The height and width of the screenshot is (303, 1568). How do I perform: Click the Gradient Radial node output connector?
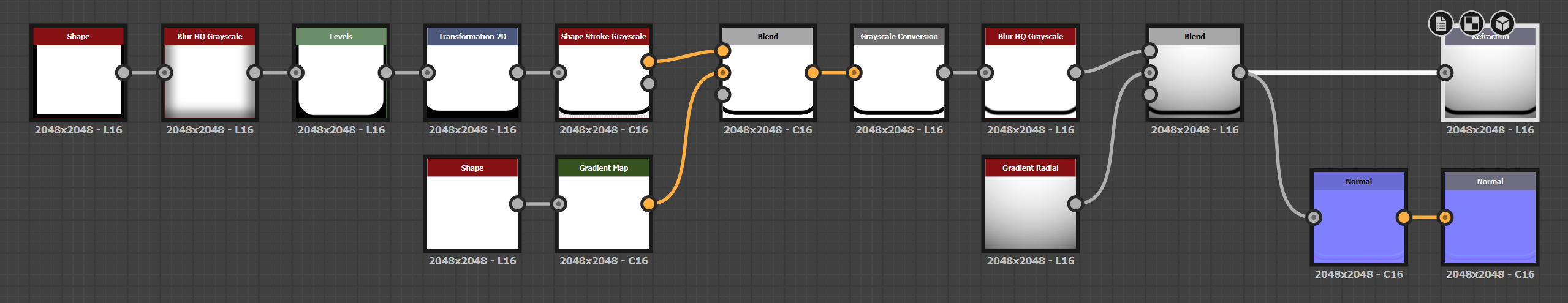click(x=1075, y=204)
